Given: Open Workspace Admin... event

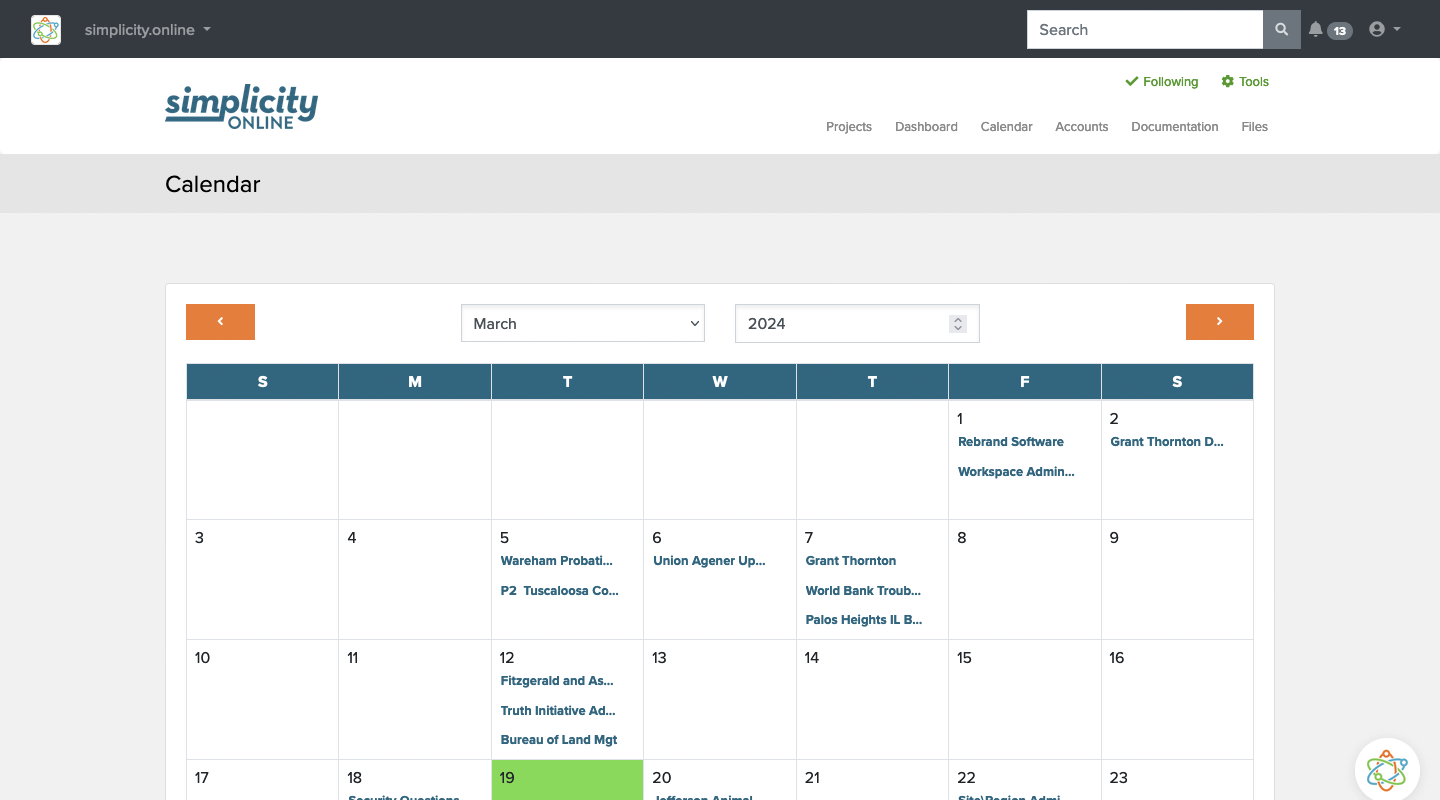Looking at the screenshot, I should 1016,472.
